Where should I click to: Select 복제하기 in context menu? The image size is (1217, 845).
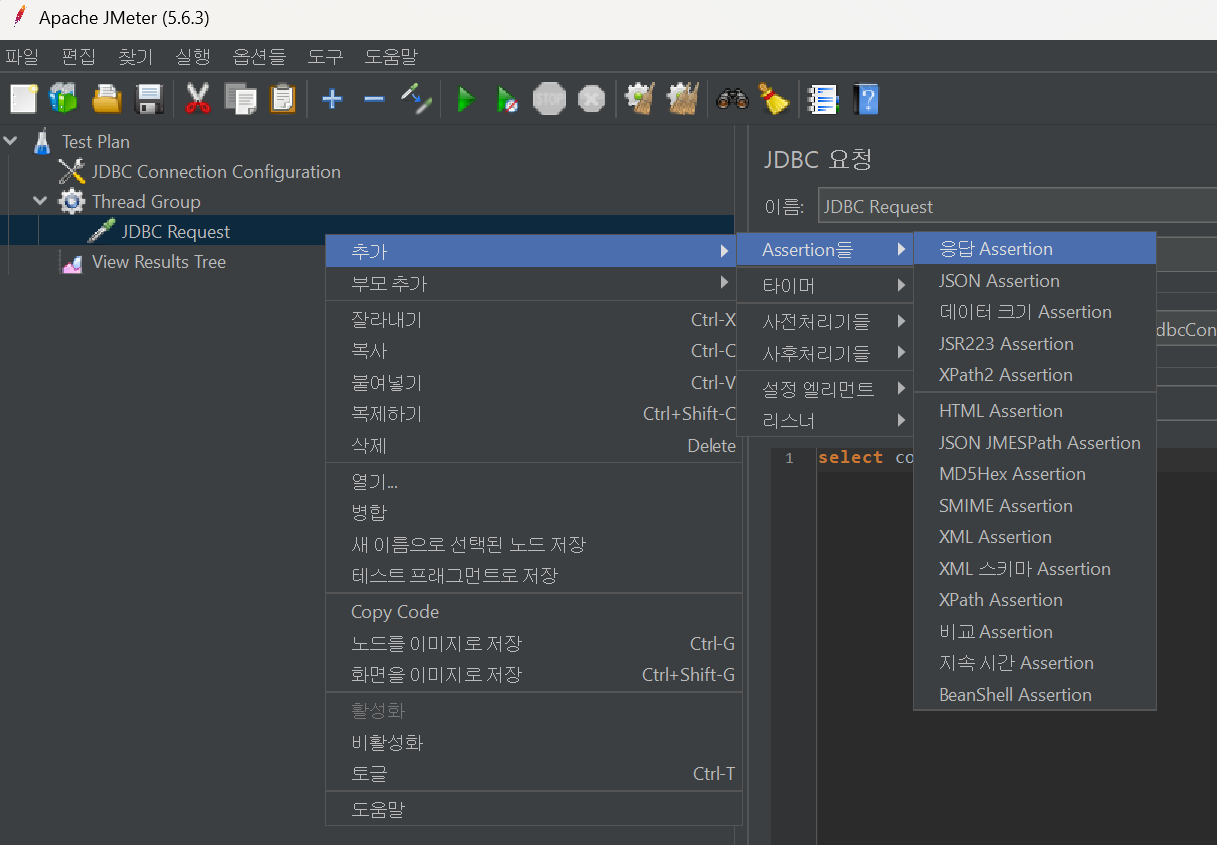coord(533,414)
